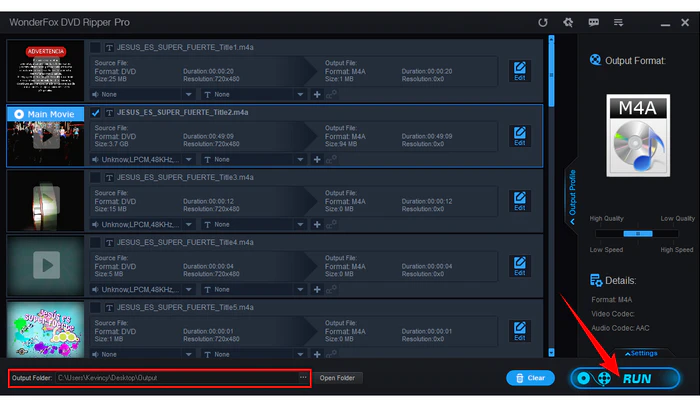Image resolution: width=700 pixels, height=407 pixels.
Task: Click the Output Folder path field
Action: coord(176,378)
